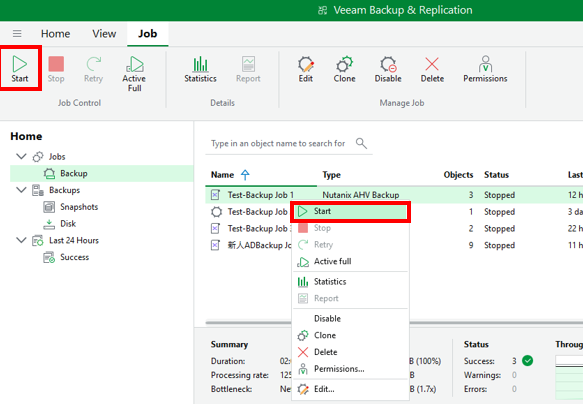Sort by the Name column header
Screen dimensions: 583x404
(x=223, y=175)
